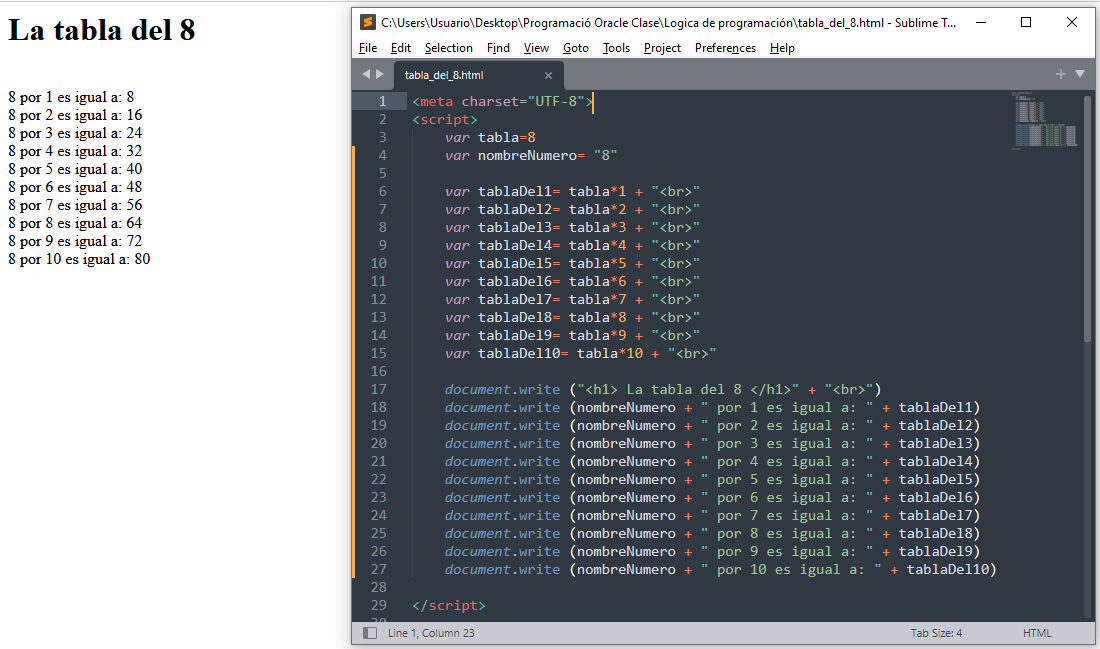Close the Sublime Text window
This screenshot has width=1100, height=649.
[x=1071, y=22]
